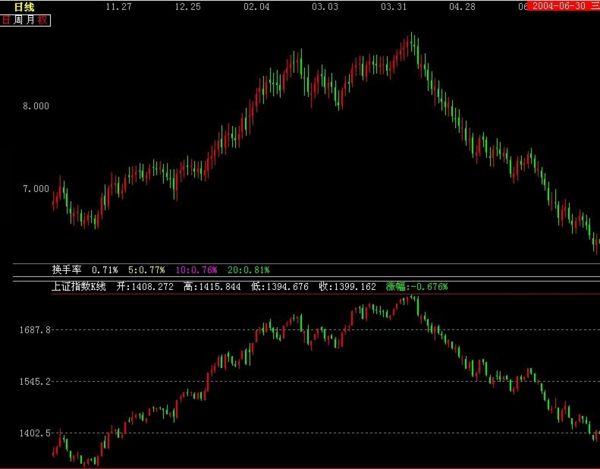Switch to the 日 (daily) period tab

pyautogui.click(x=6, y=20)
